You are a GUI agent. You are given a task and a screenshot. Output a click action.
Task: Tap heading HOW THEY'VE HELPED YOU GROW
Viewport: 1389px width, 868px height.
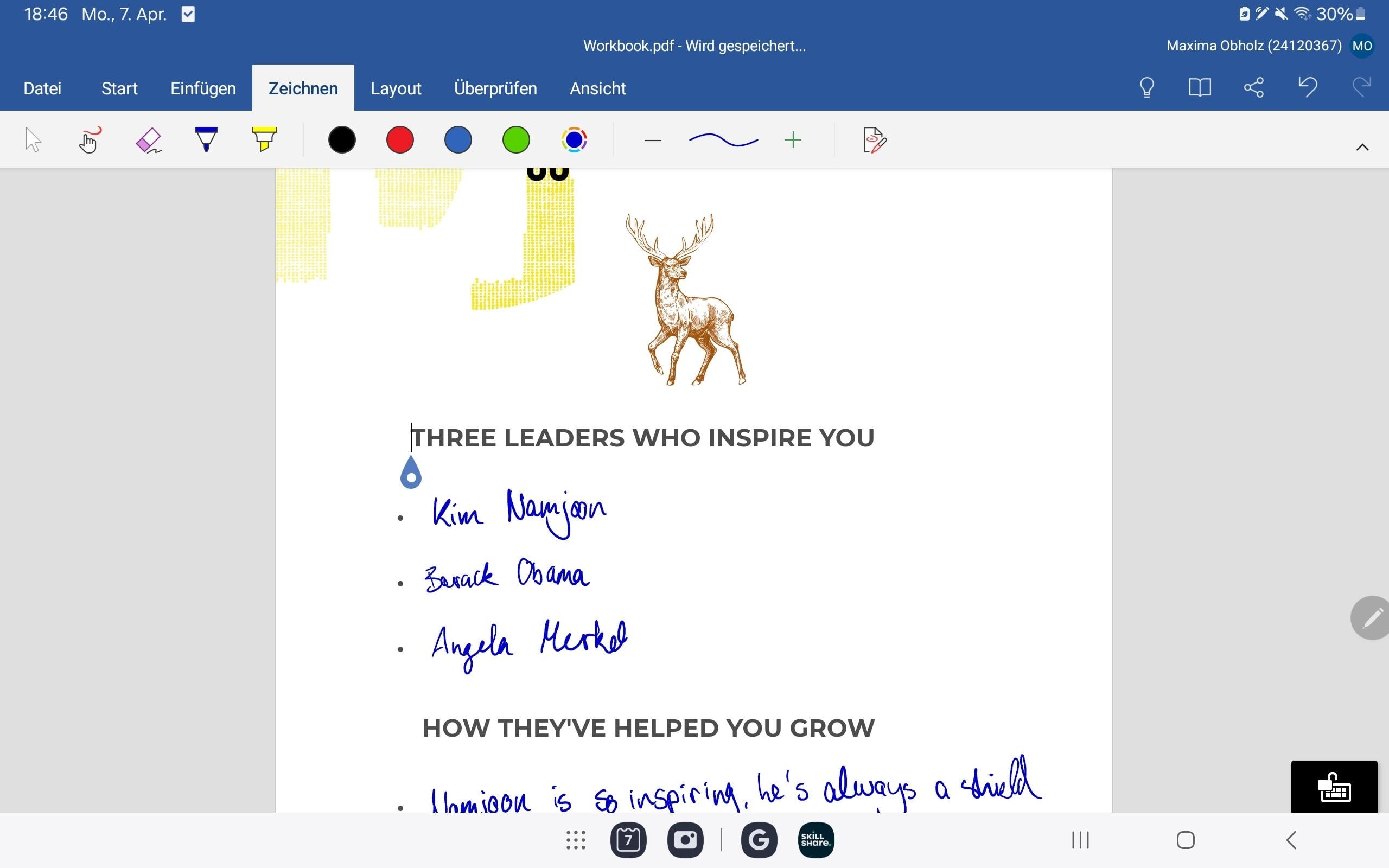click(x=648, y=728)
